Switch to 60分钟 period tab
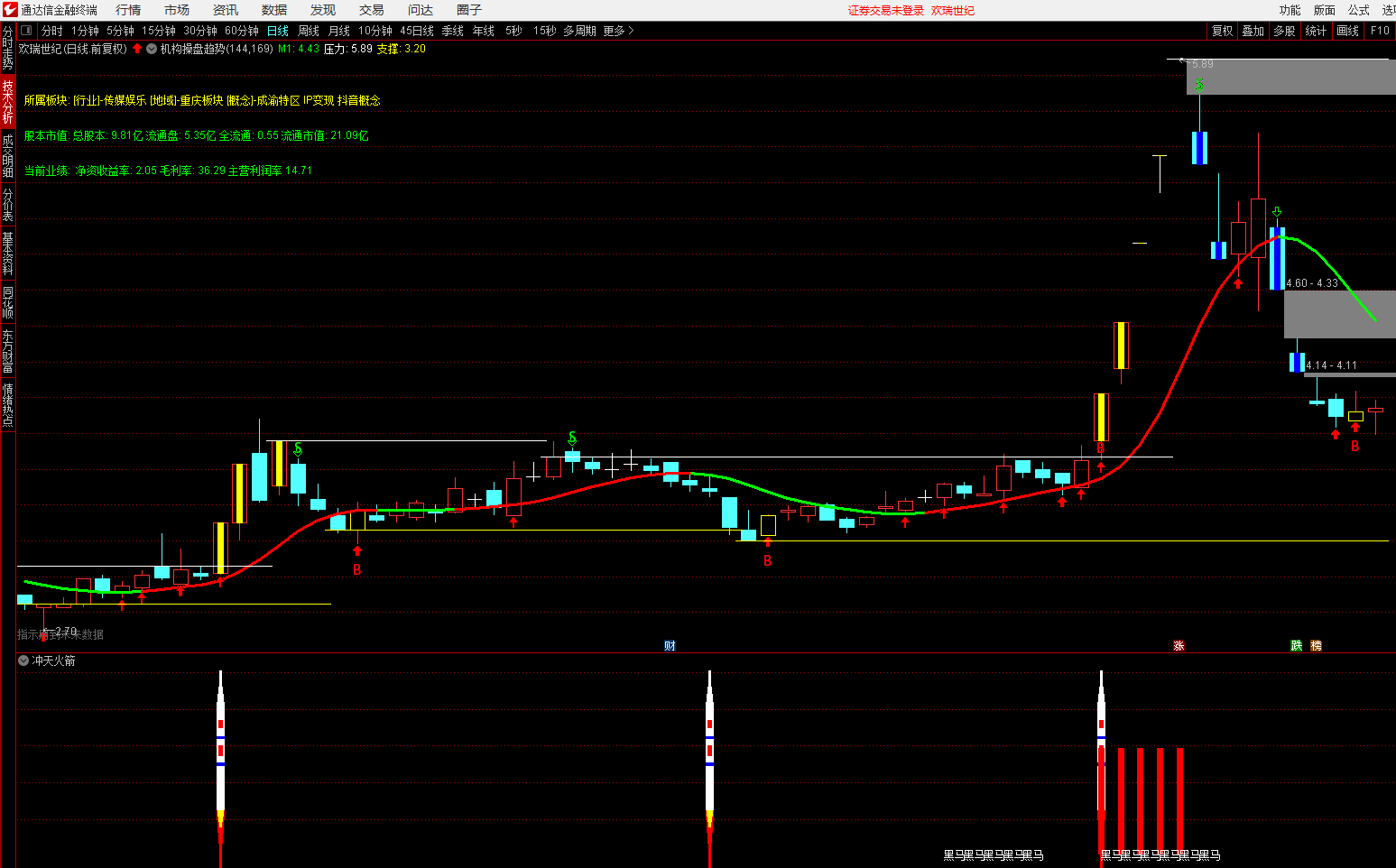The image size is (1396, 868). 242,31
